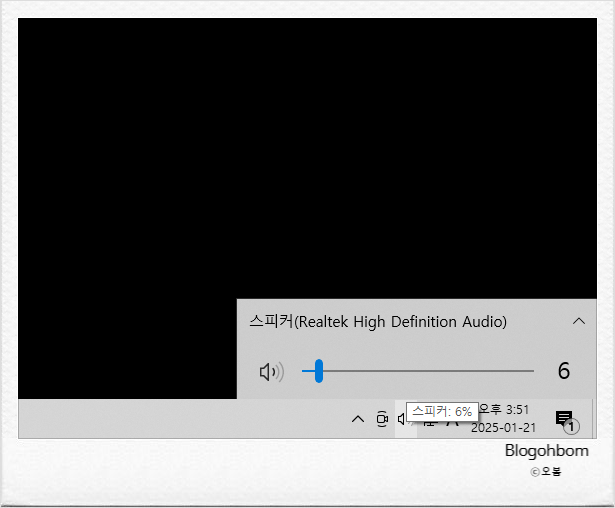Click the 스피커: 6% tooltip

[x=442, y=411]
